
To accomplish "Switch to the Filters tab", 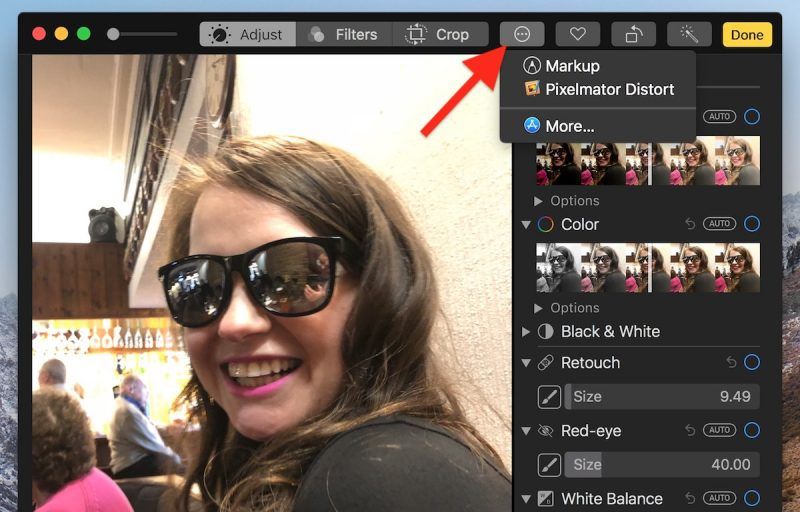I will (344, 34).
